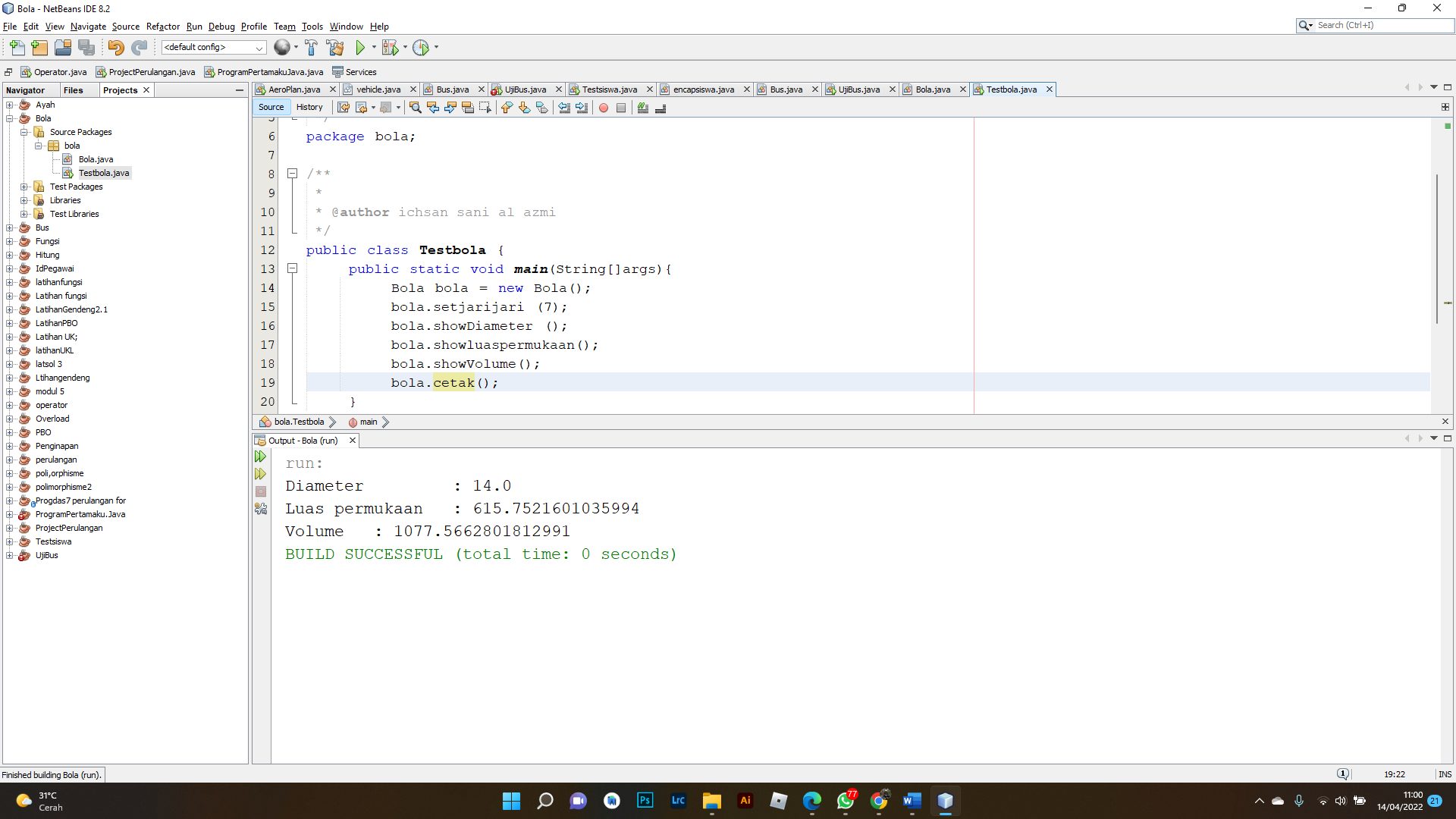Screen dimensions: 1456x819
Task: Click the New Project toolbar icon
Action: (39, 48)
